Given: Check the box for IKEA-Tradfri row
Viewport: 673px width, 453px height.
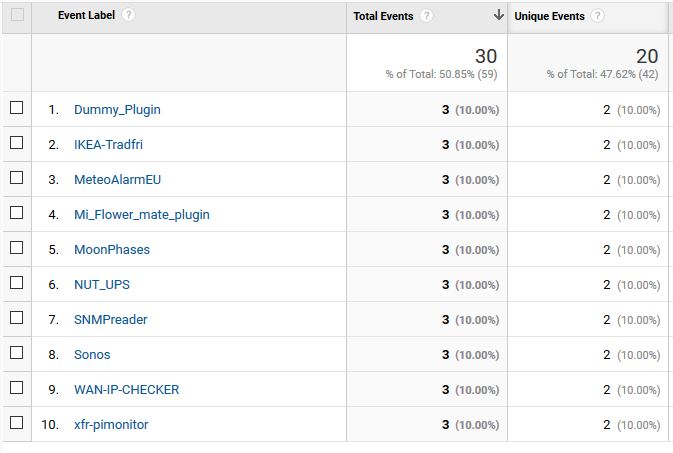Looking at the screenshot, I should [16, 143].
